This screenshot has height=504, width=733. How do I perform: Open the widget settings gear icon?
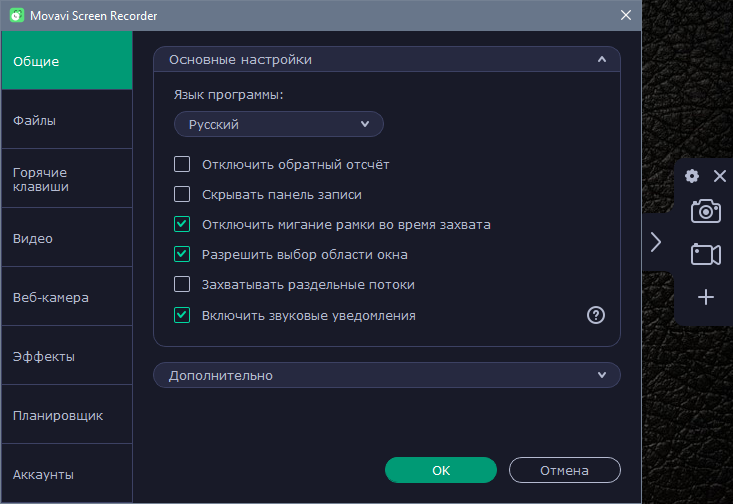pos(692,176)
